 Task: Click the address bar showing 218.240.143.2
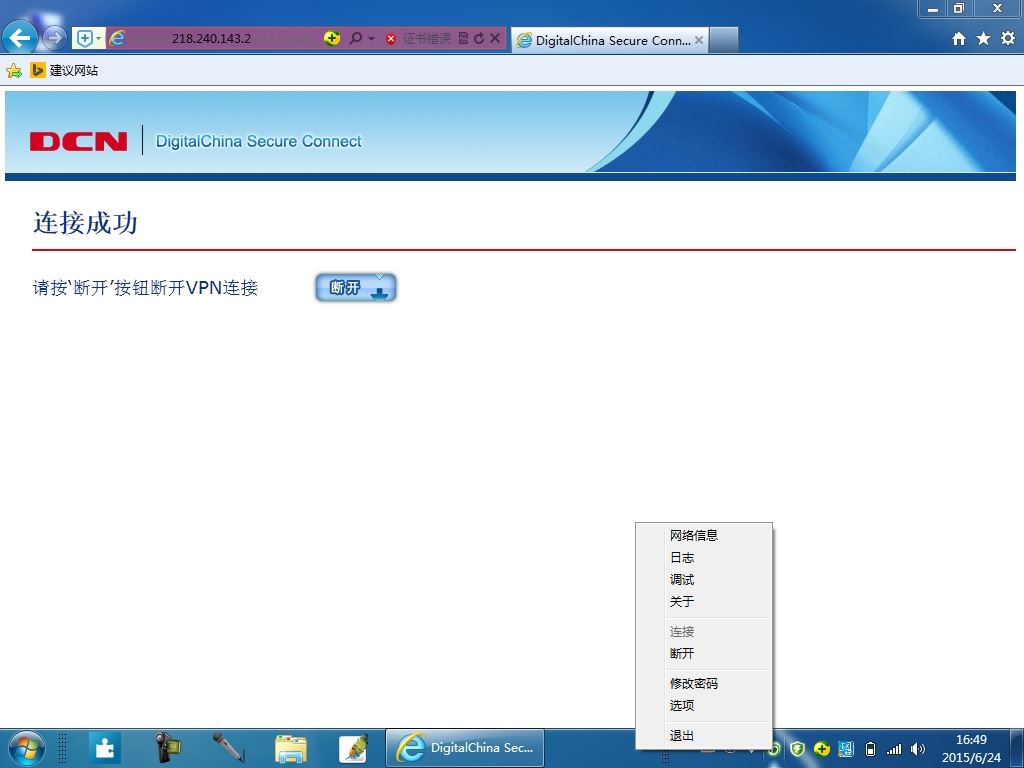[212, 39]
